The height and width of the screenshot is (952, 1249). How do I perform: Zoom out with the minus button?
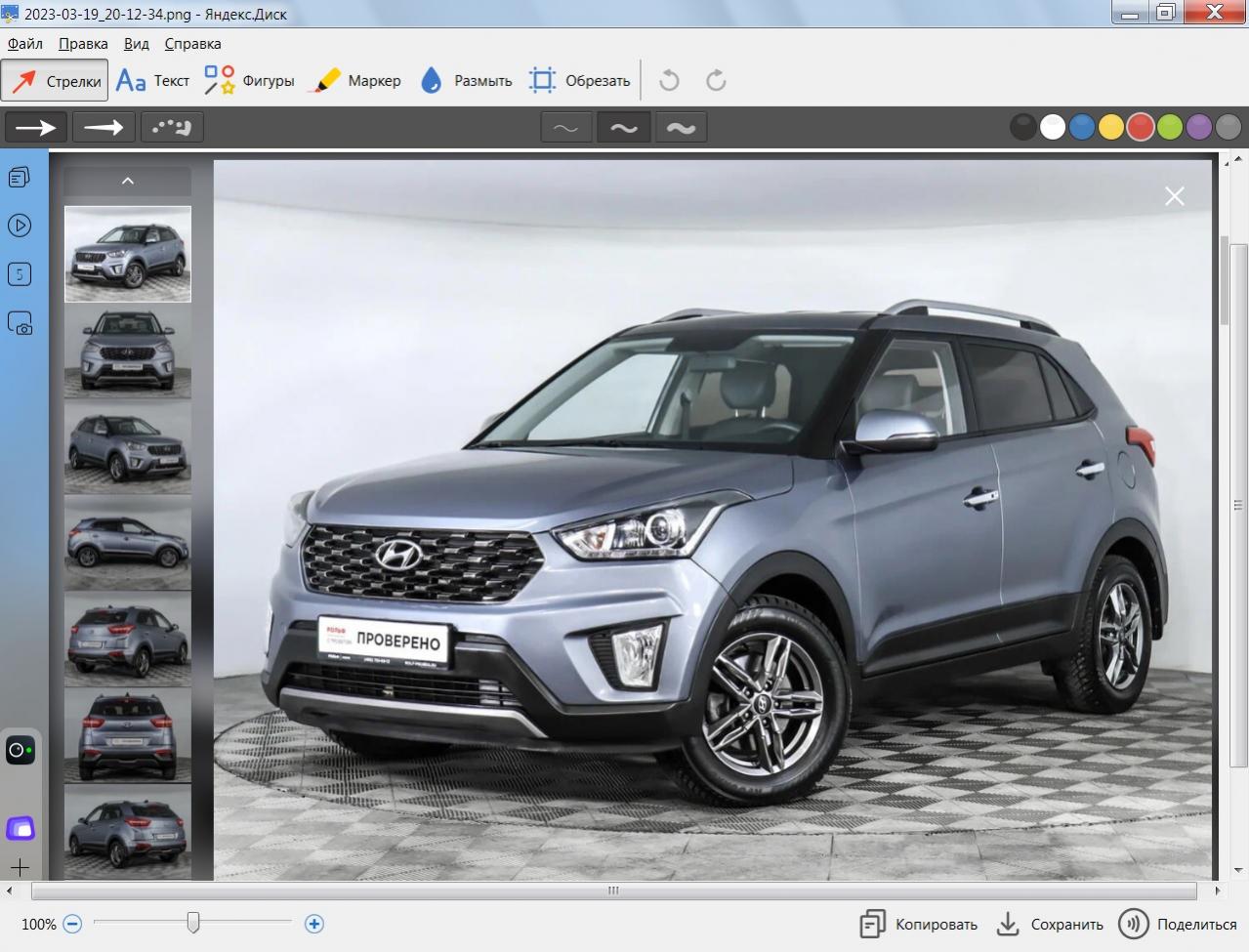coord(72,924)
